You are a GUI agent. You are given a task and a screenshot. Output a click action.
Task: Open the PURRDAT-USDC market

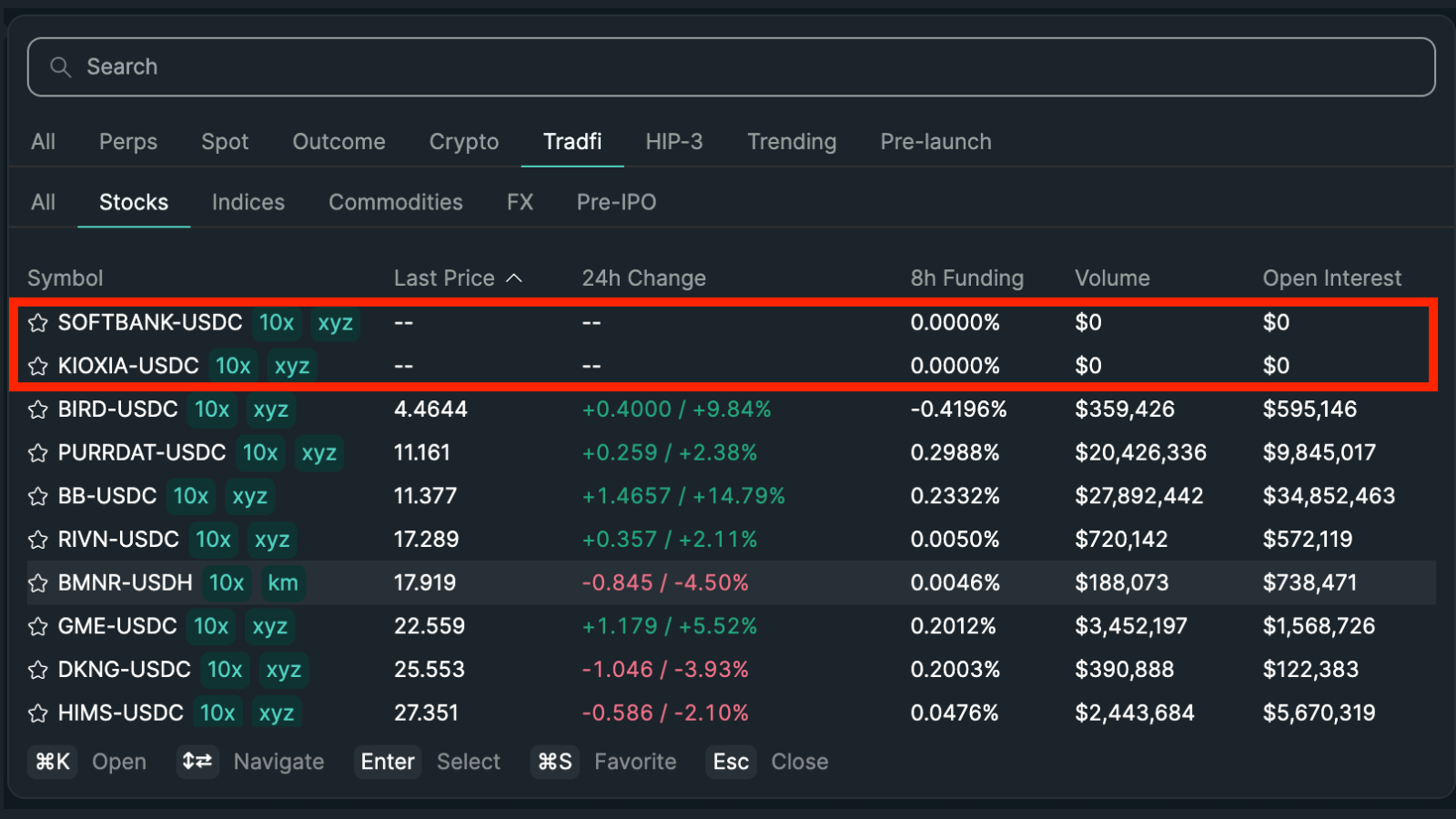(732, 453)
